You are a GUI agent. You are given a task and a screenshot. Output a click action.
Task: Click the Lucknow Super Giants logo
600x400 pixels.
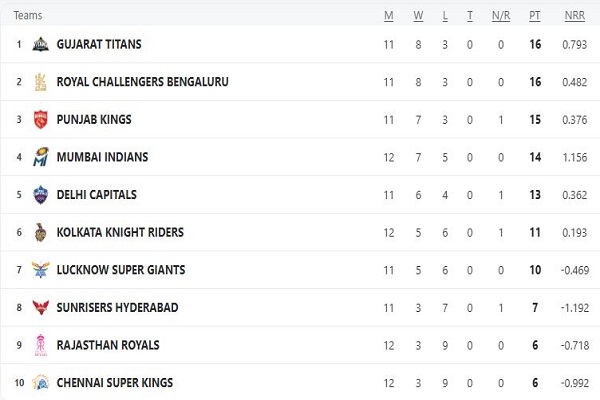coord(41,270)
